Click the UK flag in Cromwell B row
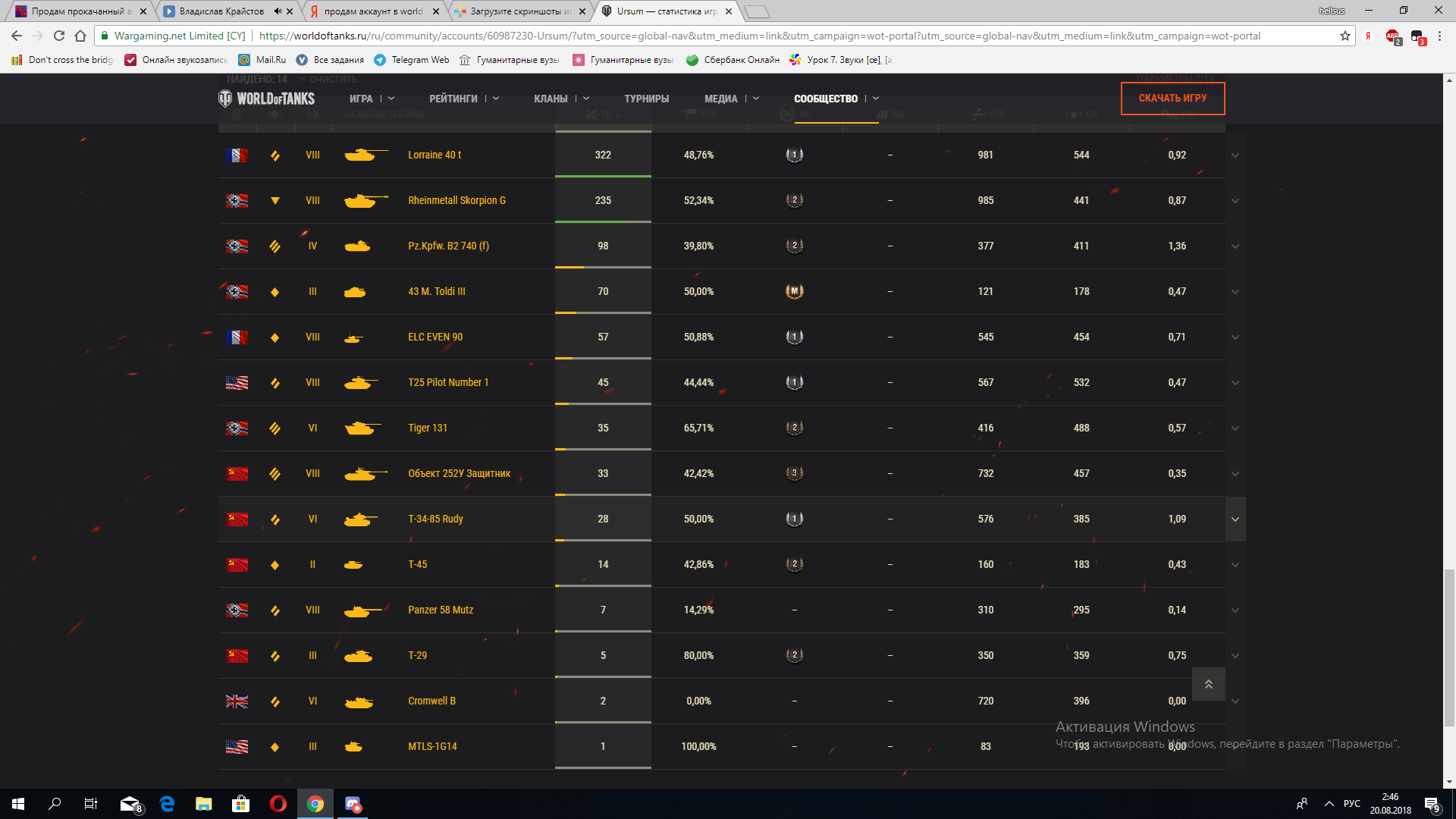The image size is (1456, 819). (x=237, y=701)
